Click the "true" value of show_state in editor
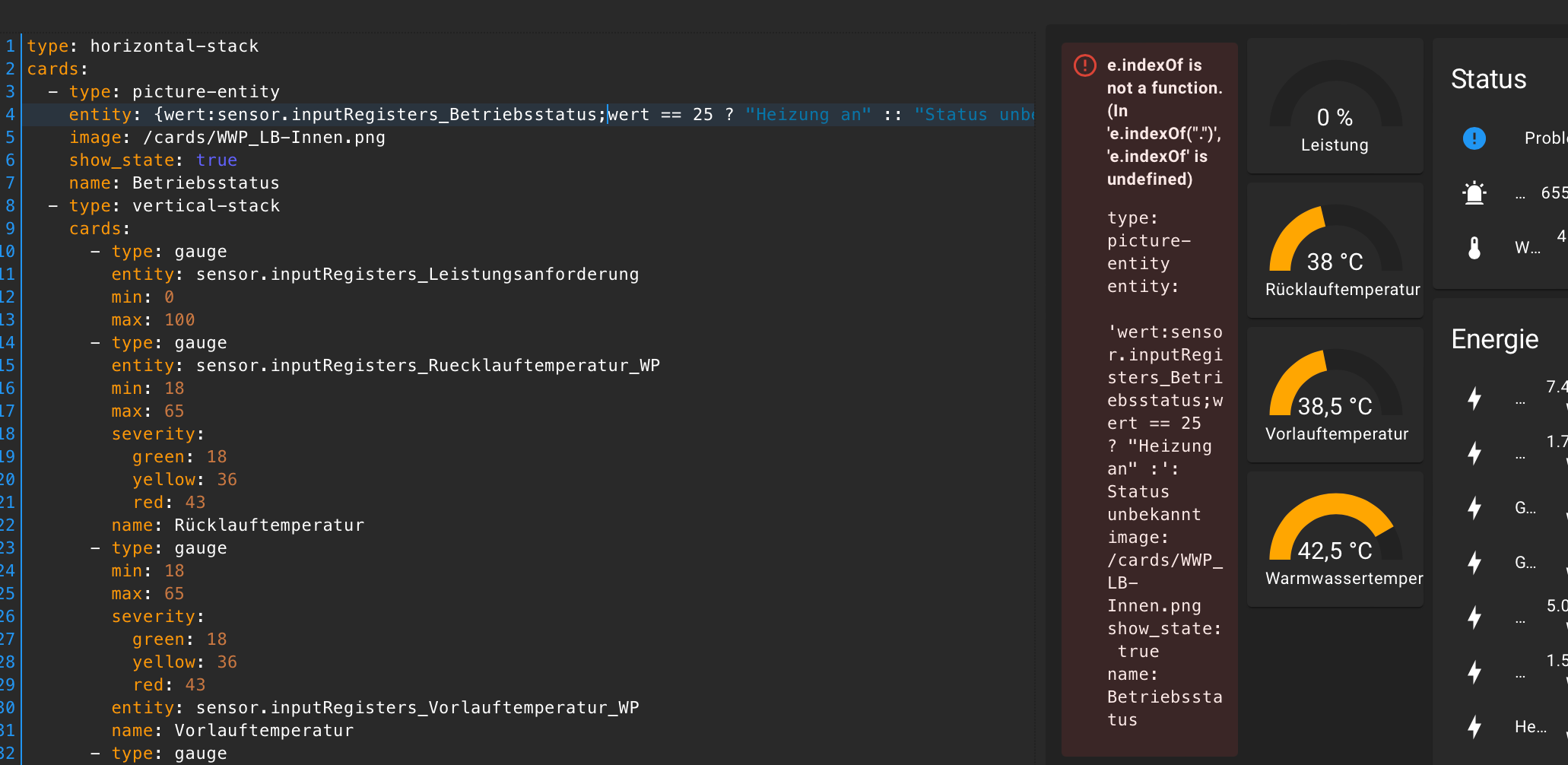 point(216,160)
